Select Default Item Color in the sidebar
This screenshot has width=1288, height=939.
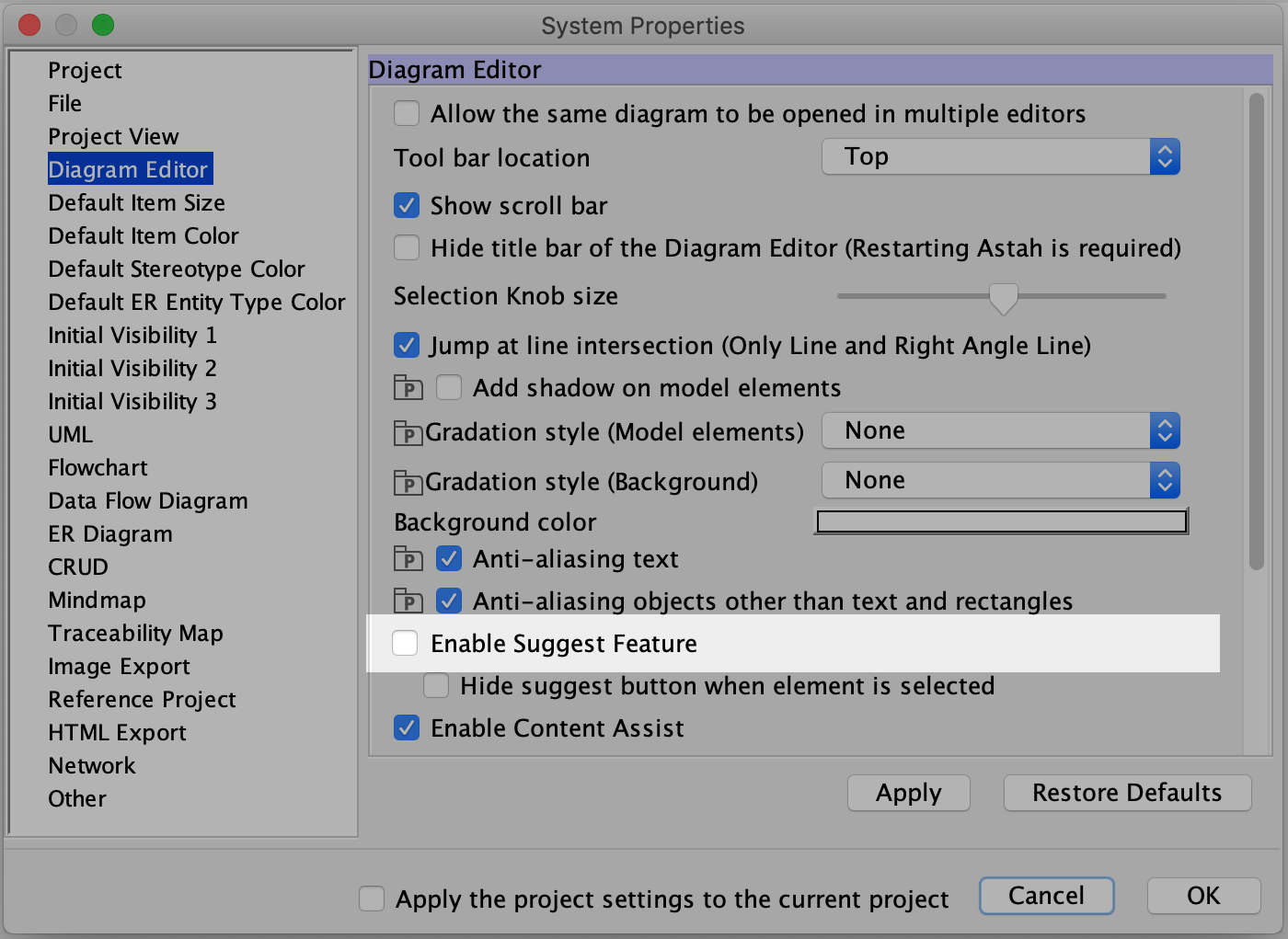click(144, 236)
